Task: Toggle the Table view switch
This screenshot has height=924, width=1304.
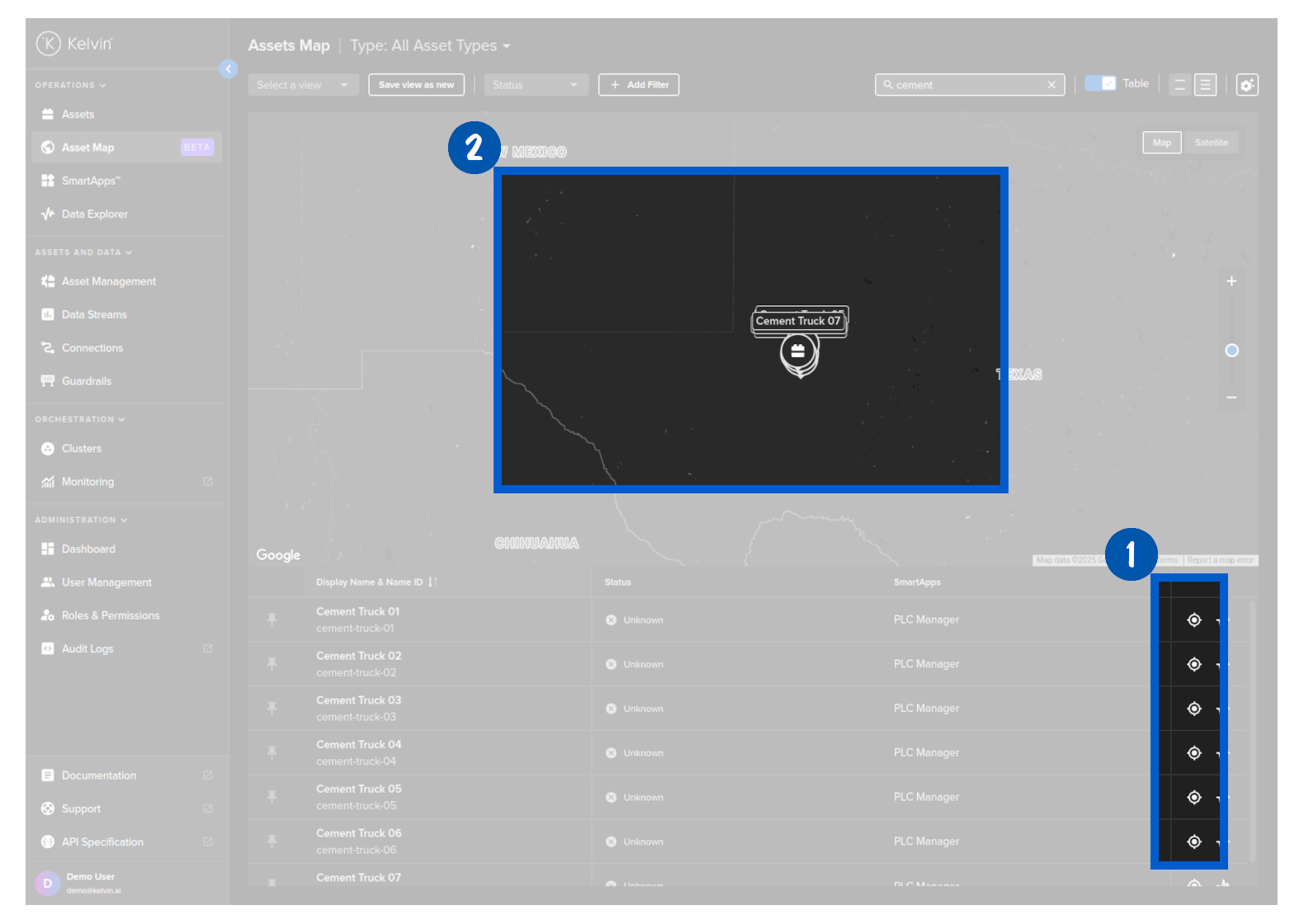Action: [x=1100, y=84]
